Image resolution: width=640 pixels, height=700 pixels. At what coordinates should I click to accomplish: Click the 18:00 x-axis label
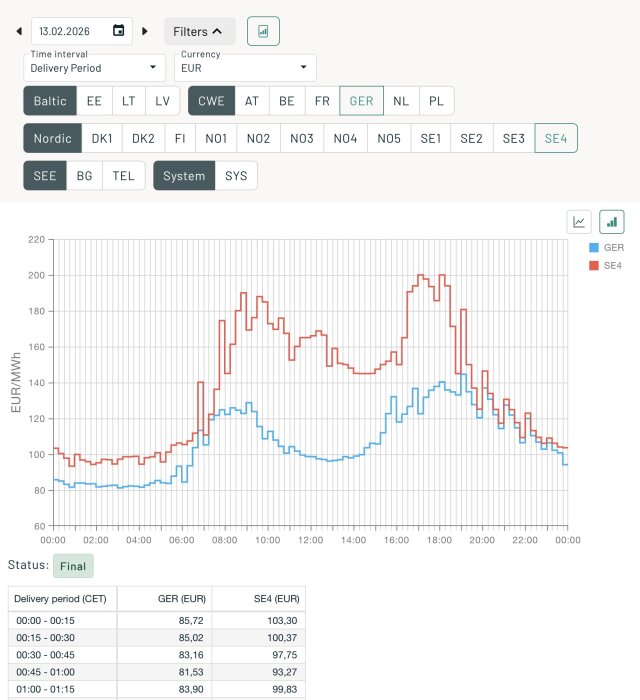439,540
